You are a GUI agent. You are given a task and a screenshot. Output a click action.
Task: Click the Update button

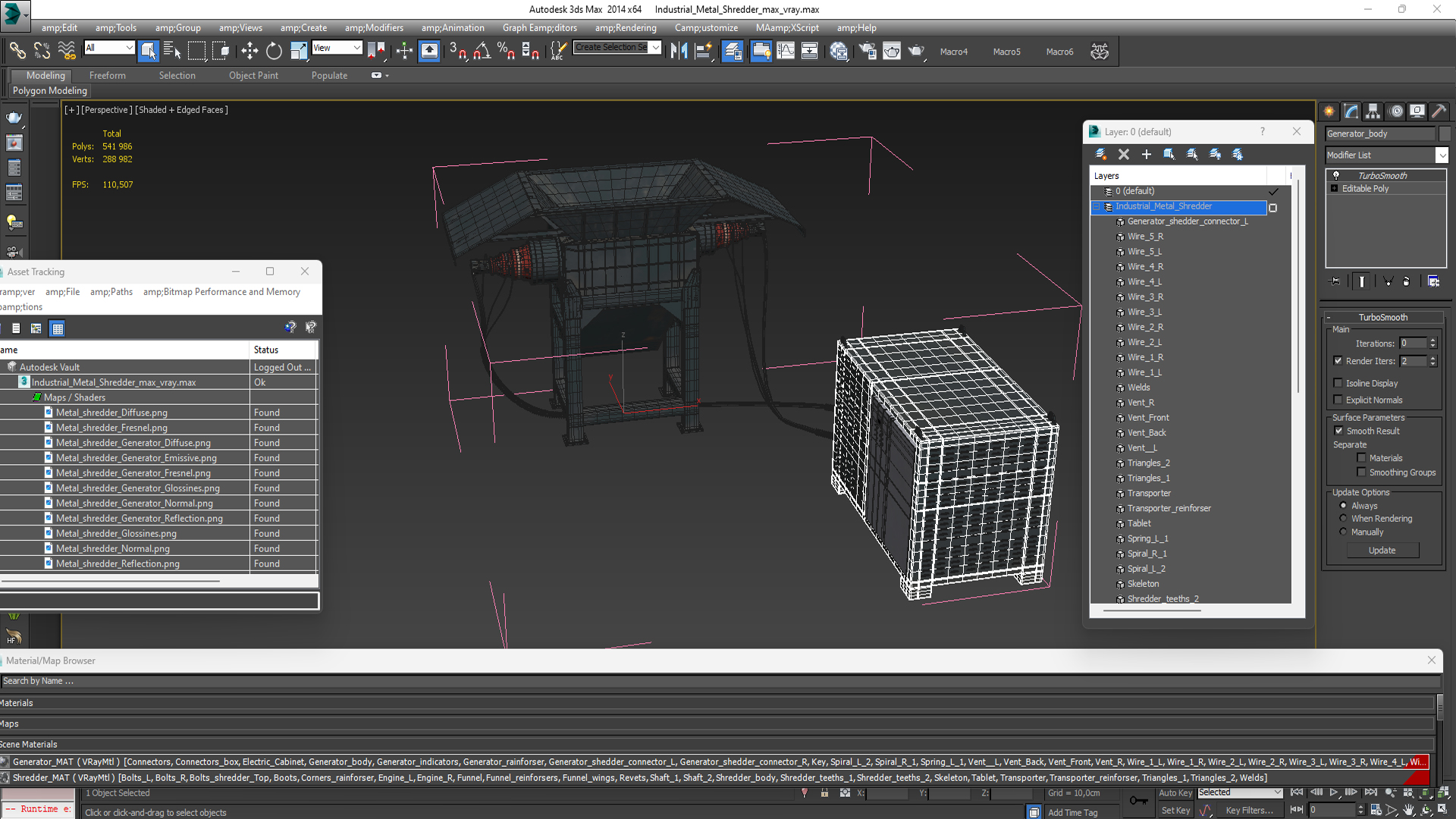pyautogui.click(x=1382, y=551)
